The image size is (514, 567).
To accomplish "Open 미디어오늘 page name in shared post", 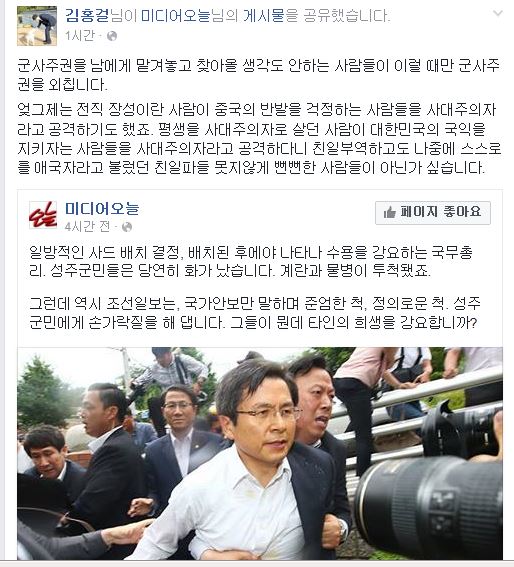I will 102,208.
